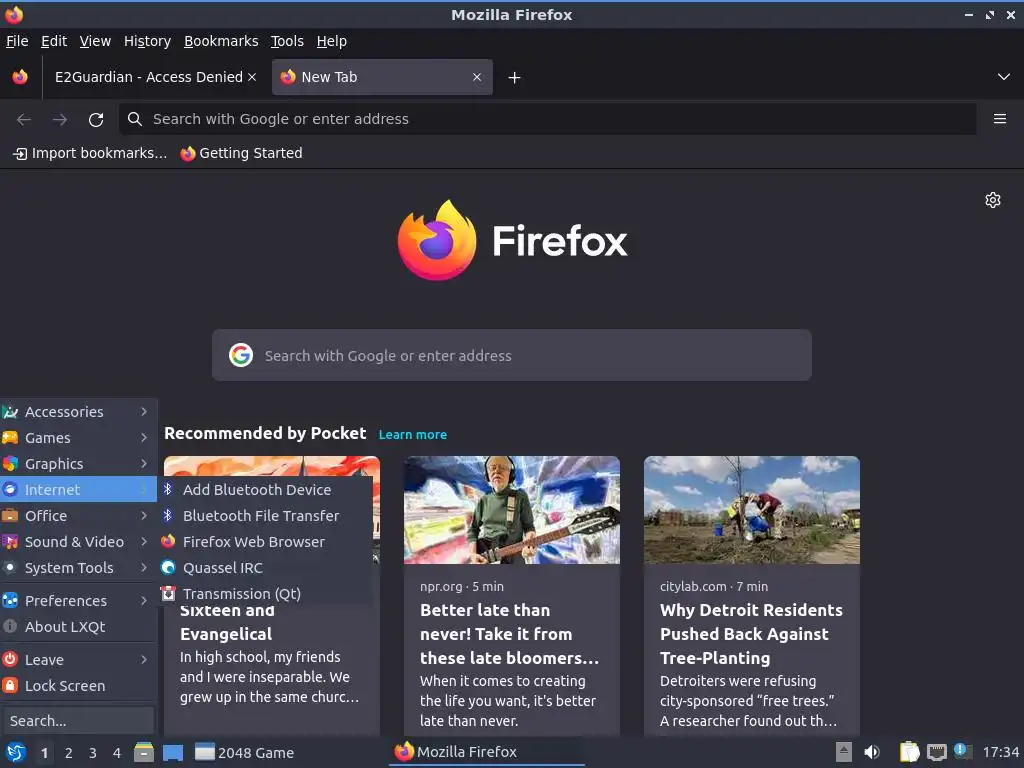This screenshot has width=1024, height=768.
Task: Launch Add Bluetooth Device
Action: point(265,490)
